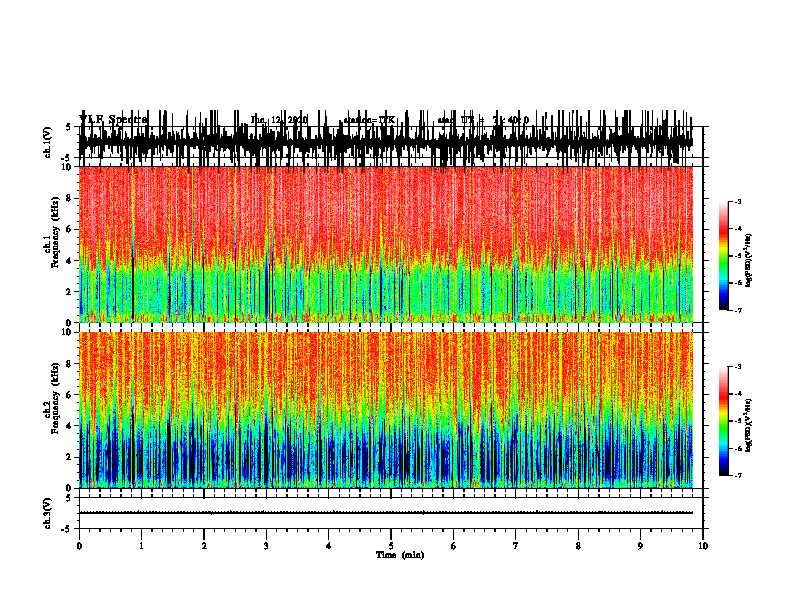
Task: Click the '-7' value on ch.1 colorbar
Action: click(x=738, y=310)
